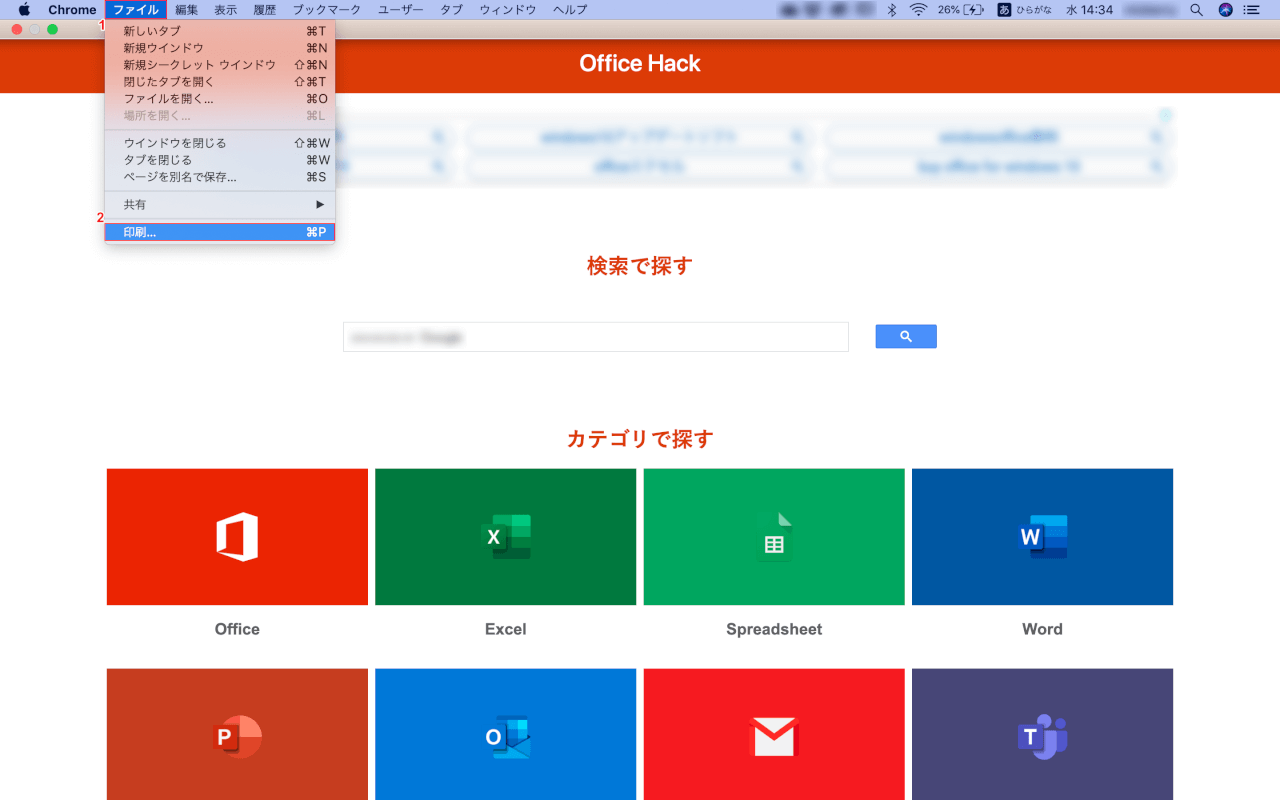The width and height of the screenshot is (1280, 800).
Task: Click the Bluetooth status icon
Action: tap(892, 10)
